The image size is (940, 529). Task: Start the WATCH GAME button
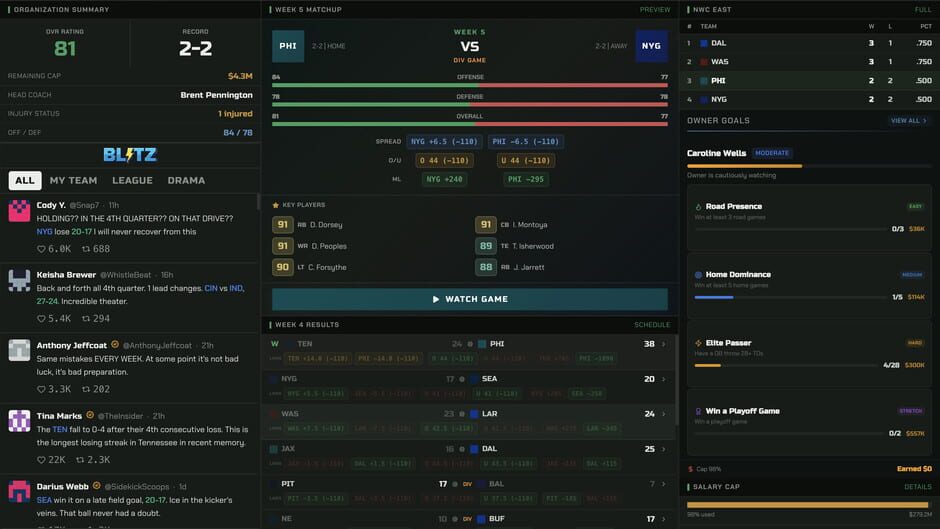pos(470,299)
